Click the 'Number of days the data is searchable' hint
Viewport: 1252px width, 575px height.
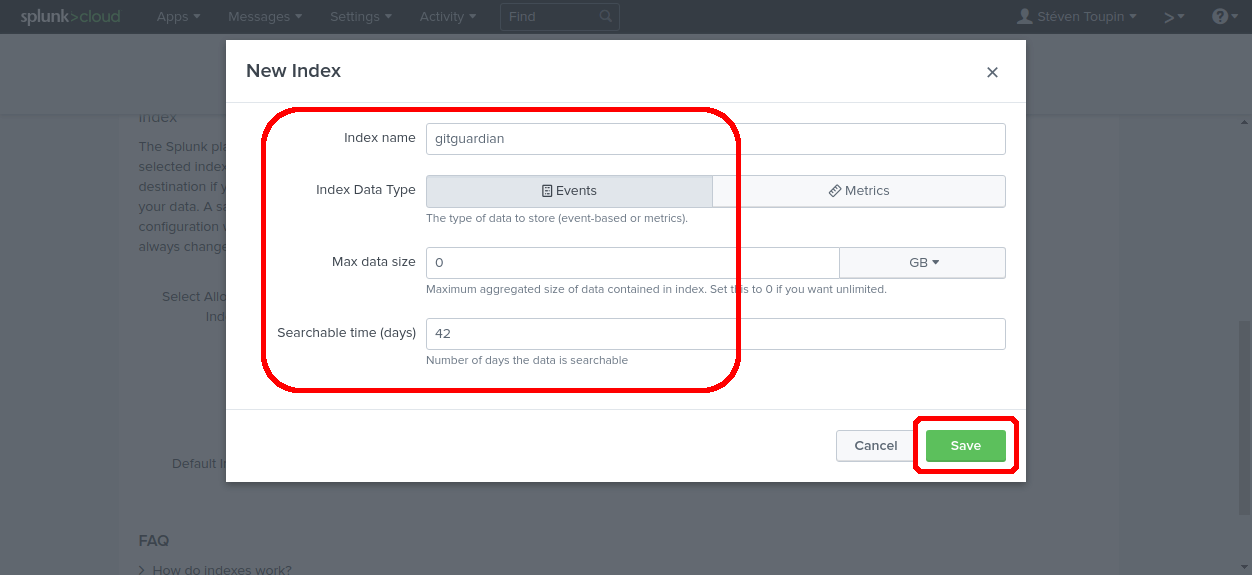527,360
